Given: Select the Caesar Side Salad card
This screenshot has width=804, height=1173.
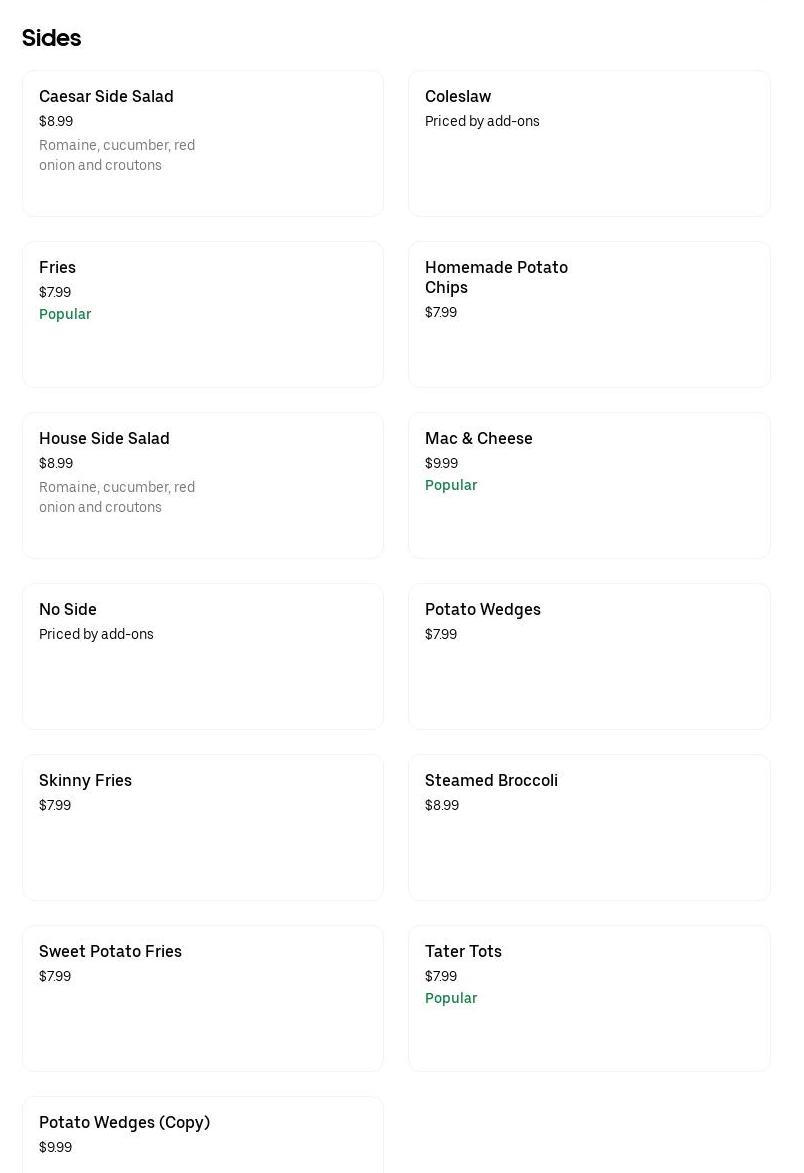Looking at the screenshot, I should coord(202,143).
